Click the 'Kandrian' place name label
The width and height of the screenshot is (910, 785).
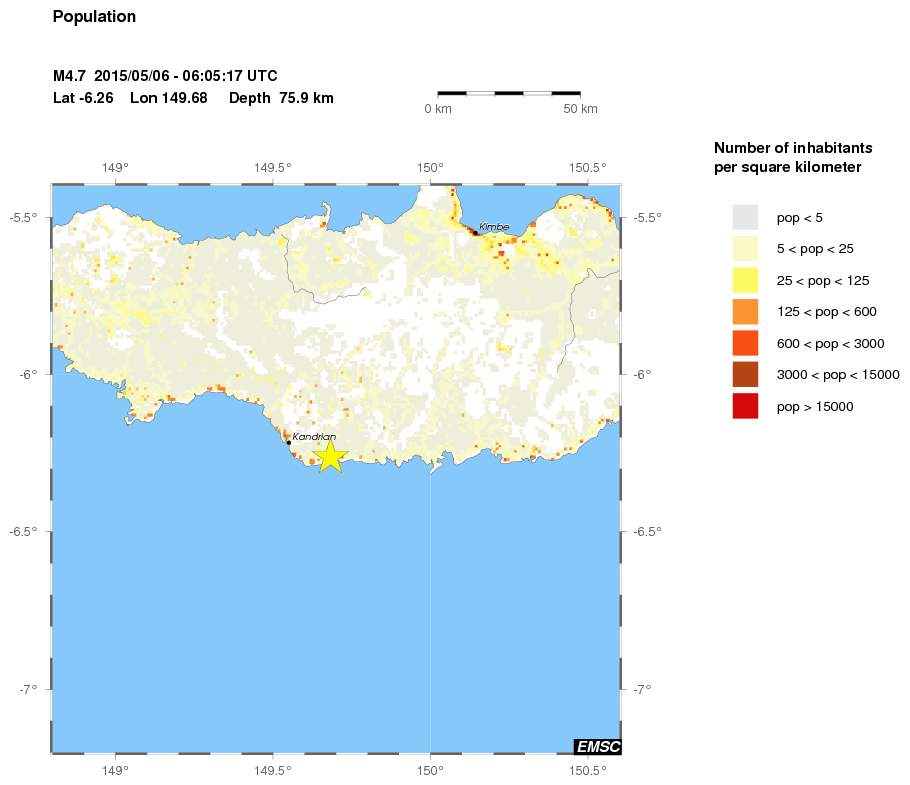pyautogui.click(x=314, y=437)
